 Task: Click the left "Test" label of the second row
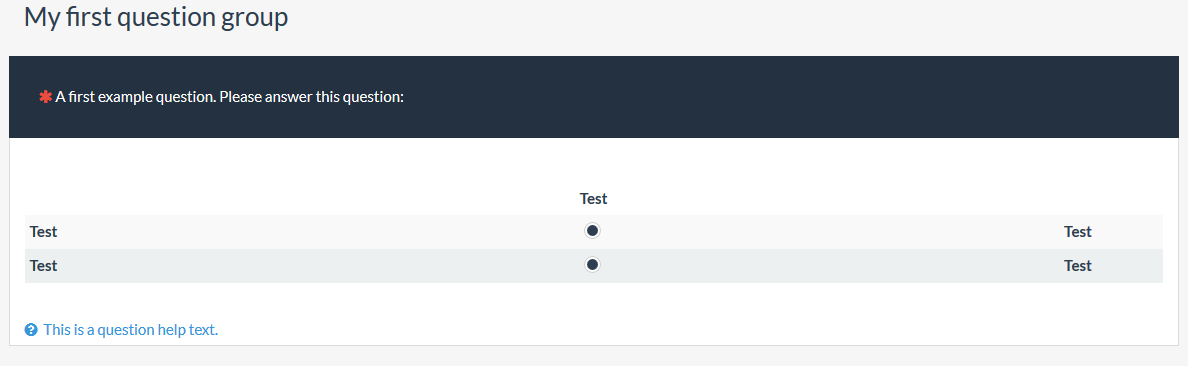click(43, 266)
